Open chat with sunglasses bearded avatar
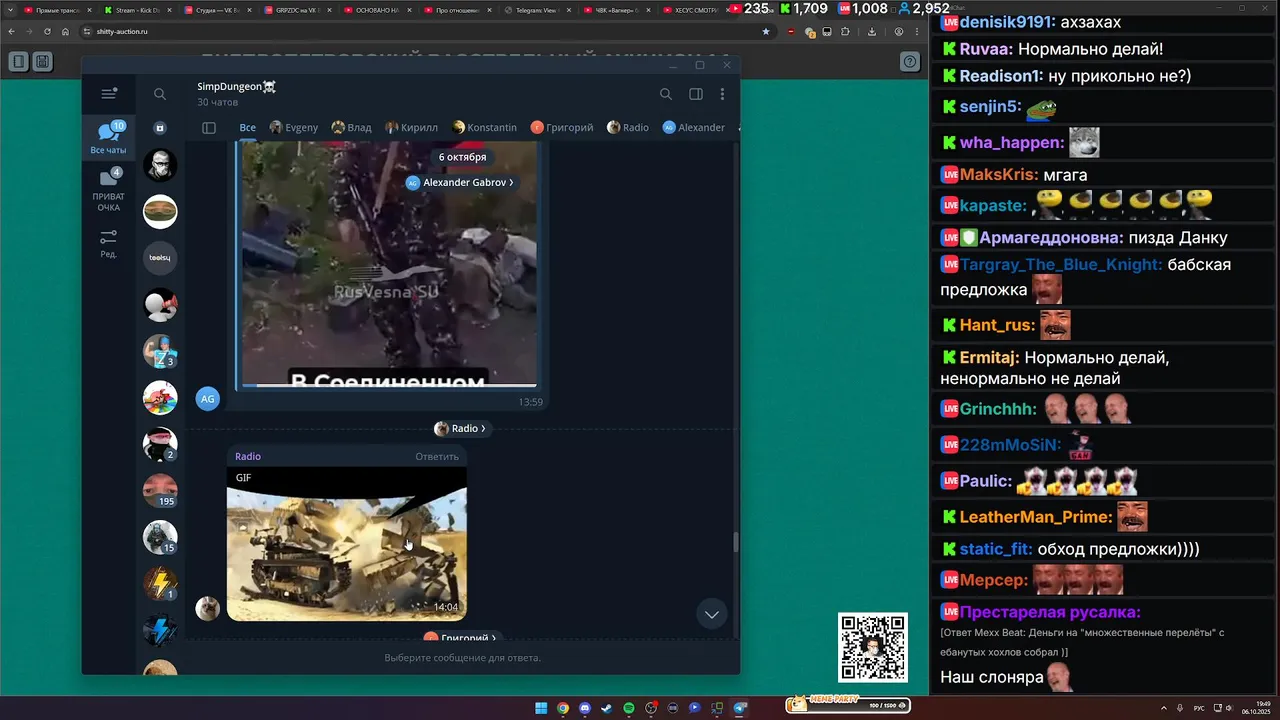The width and height of the screenshot is (1280, 720). coord(160,165)
